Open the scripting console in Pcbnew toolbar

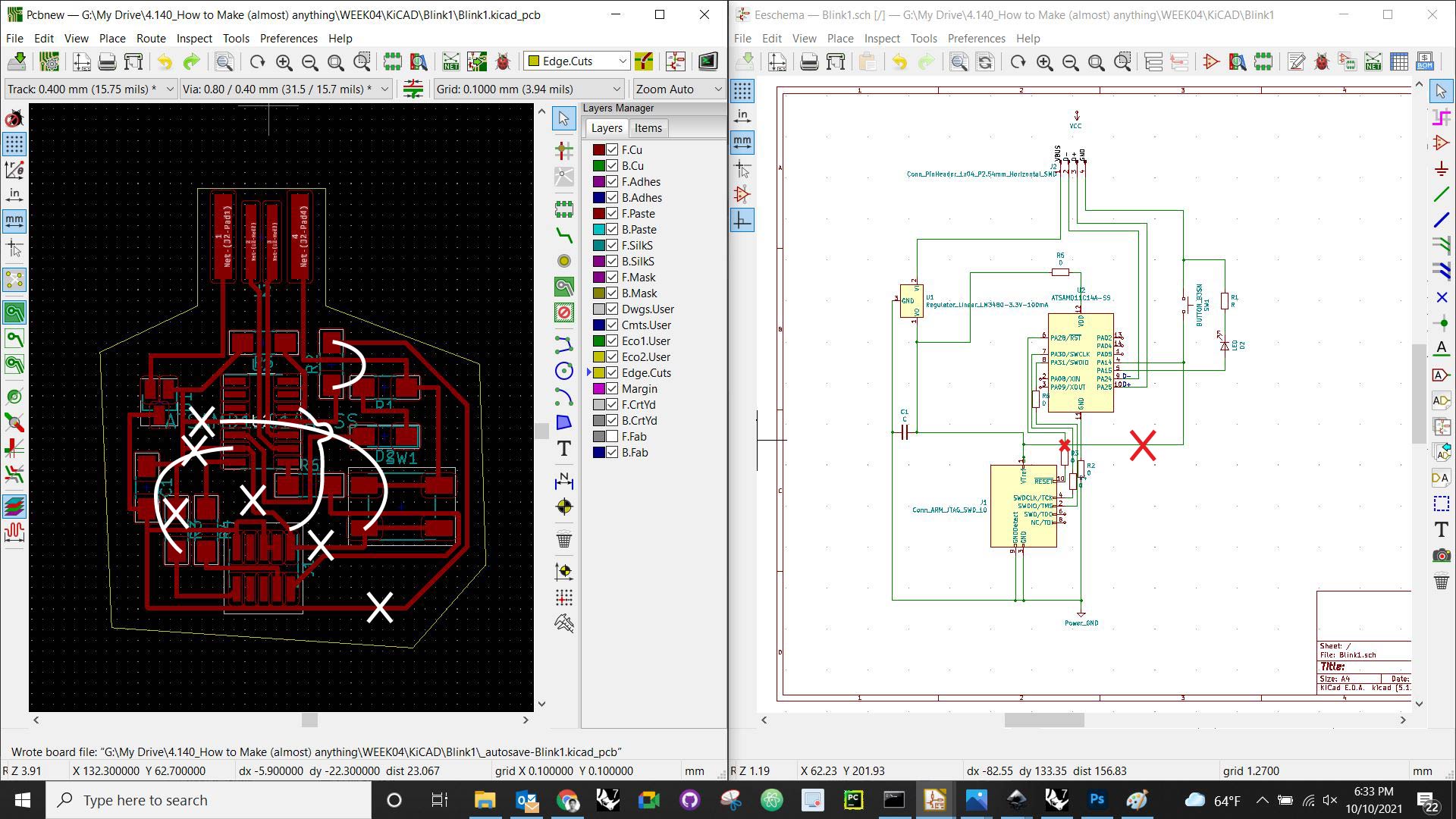click(x=708, y=61)
